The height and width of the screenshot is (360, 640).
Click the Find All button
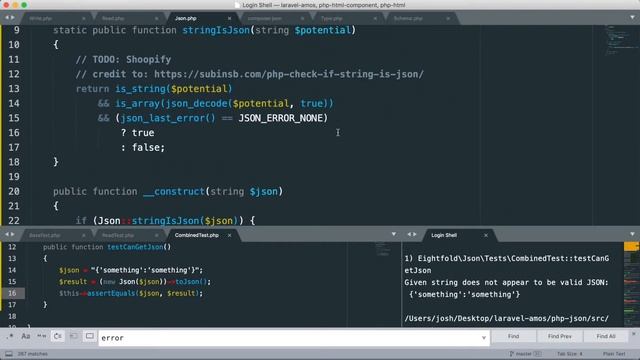606,336
